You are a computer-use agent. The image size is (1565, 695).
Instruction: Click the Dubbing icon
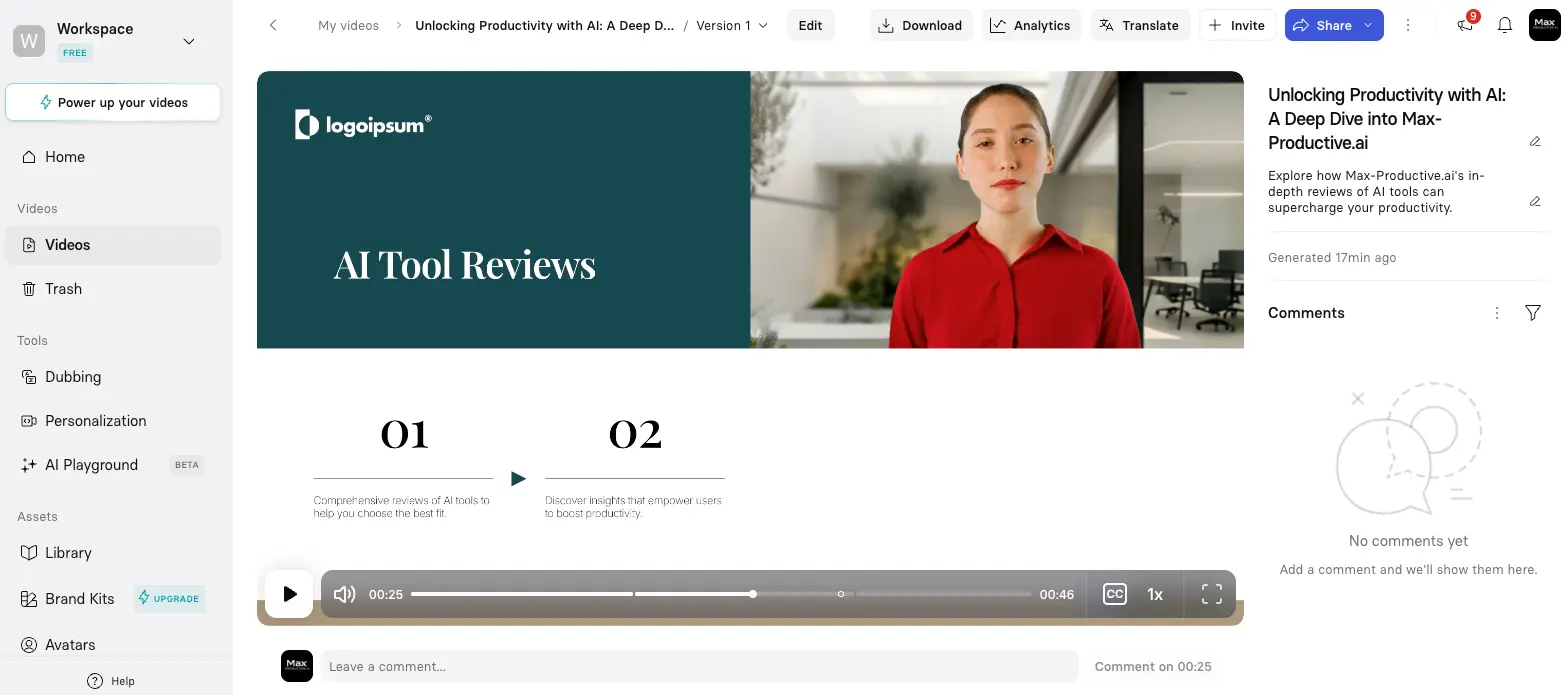click(x=29, y=377)
